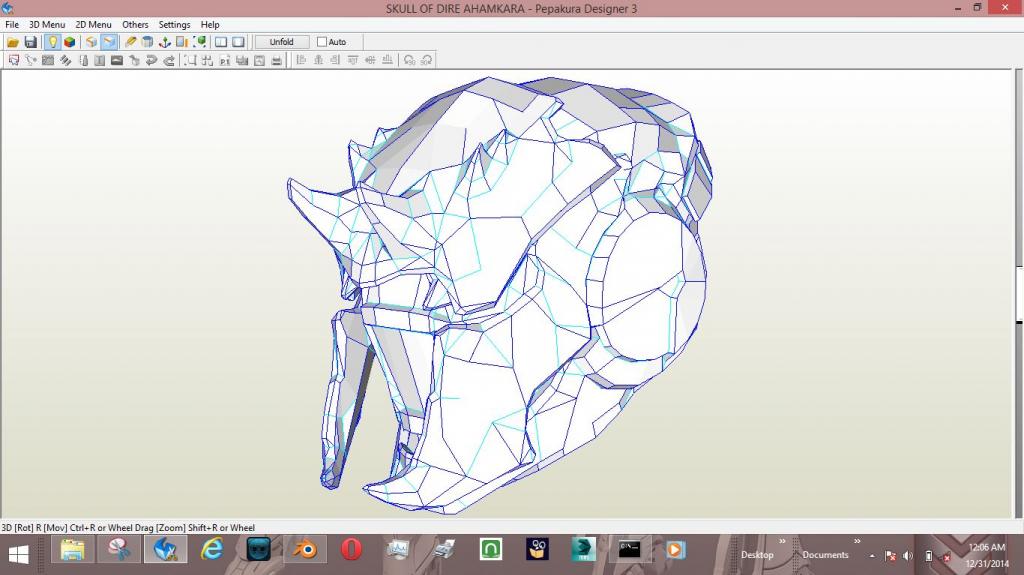Click the blue cylinder toolbar icon

148,42
